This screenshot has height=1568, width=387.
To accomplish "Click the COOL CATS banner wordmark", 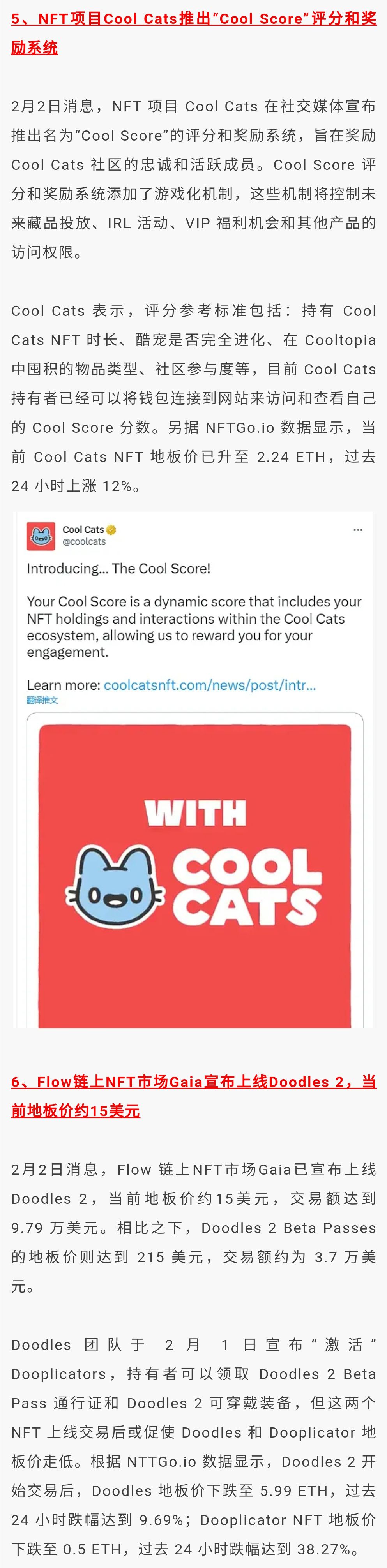I will tap(246, 886).
